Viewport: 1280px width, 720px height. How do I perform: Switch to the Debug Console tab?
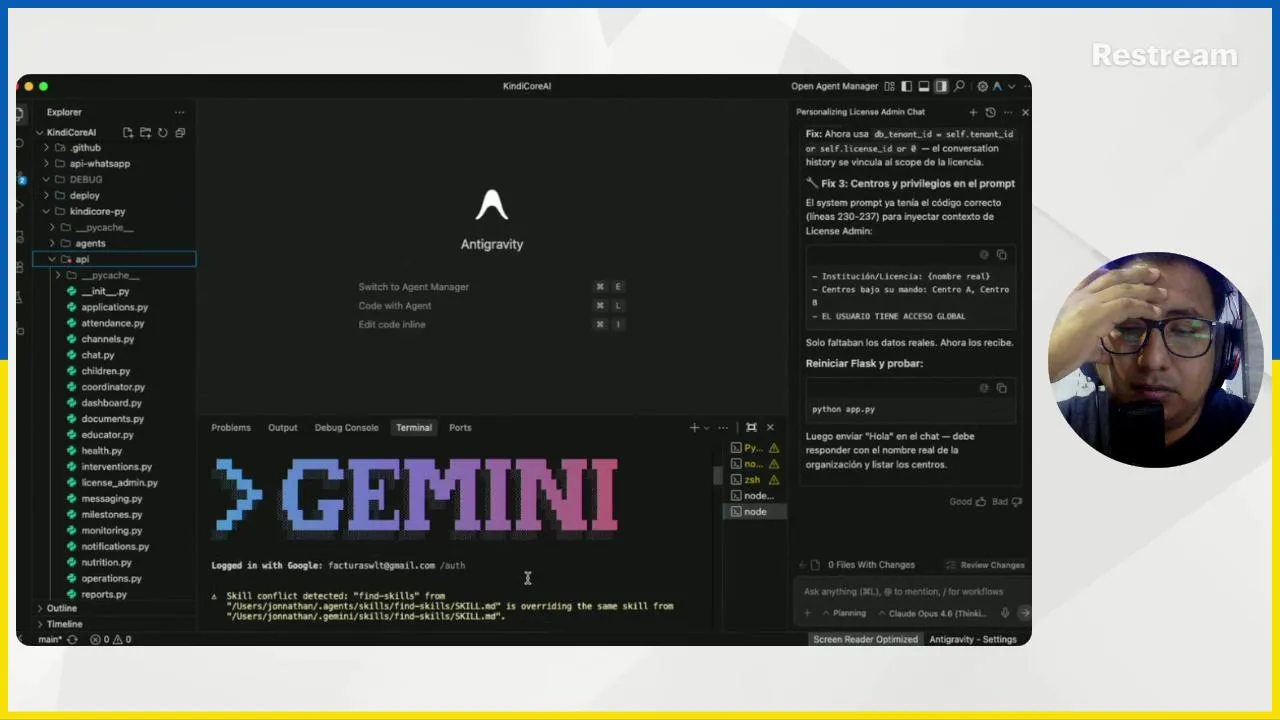346,428
